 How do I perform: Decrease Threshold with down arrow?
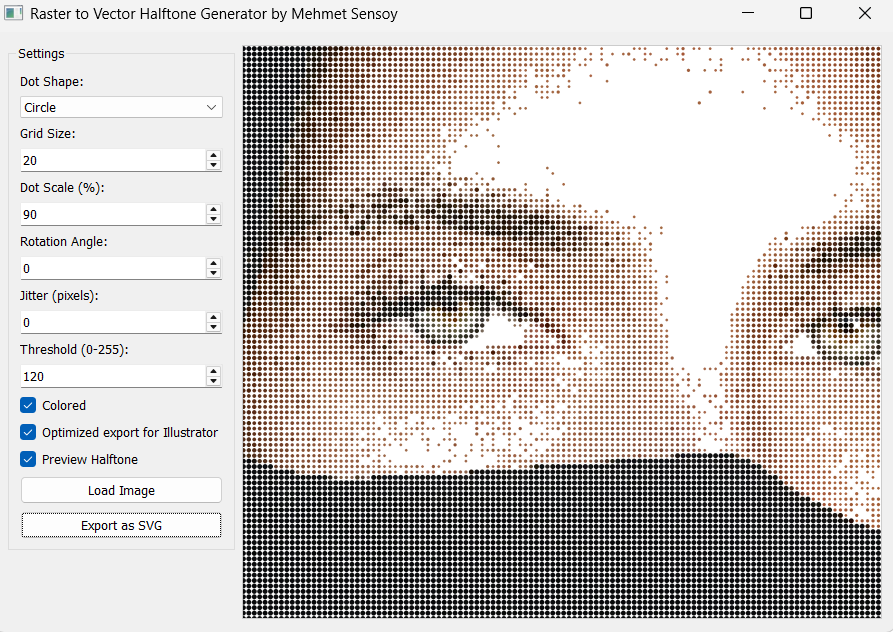coord(214,381)
